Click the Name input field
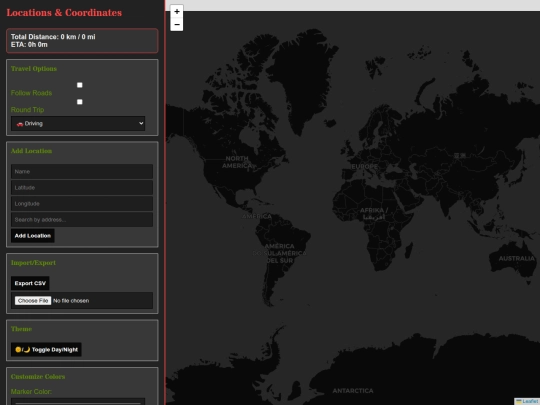The image size is (540, 405). tap(82, 172)
